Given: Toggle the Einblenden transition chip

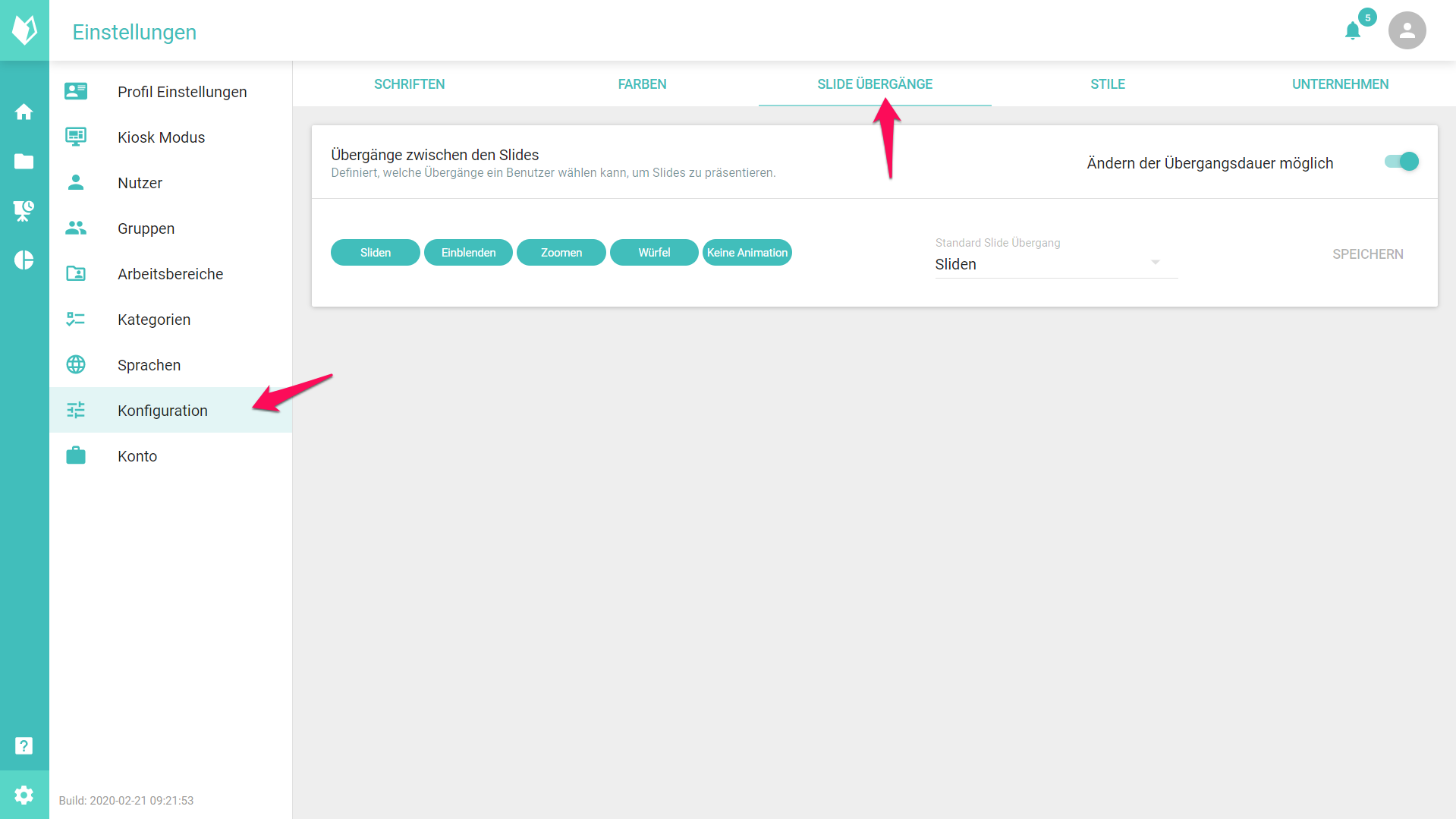Looking at the screenshot, I should point(468,253).
